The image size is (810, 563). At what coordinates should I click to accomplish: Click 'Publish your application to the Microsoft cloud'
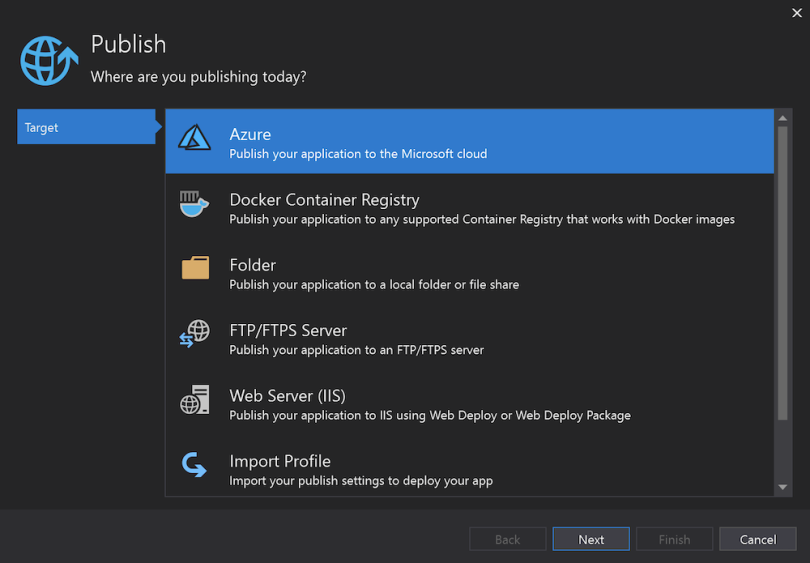[x=358, y=154]
